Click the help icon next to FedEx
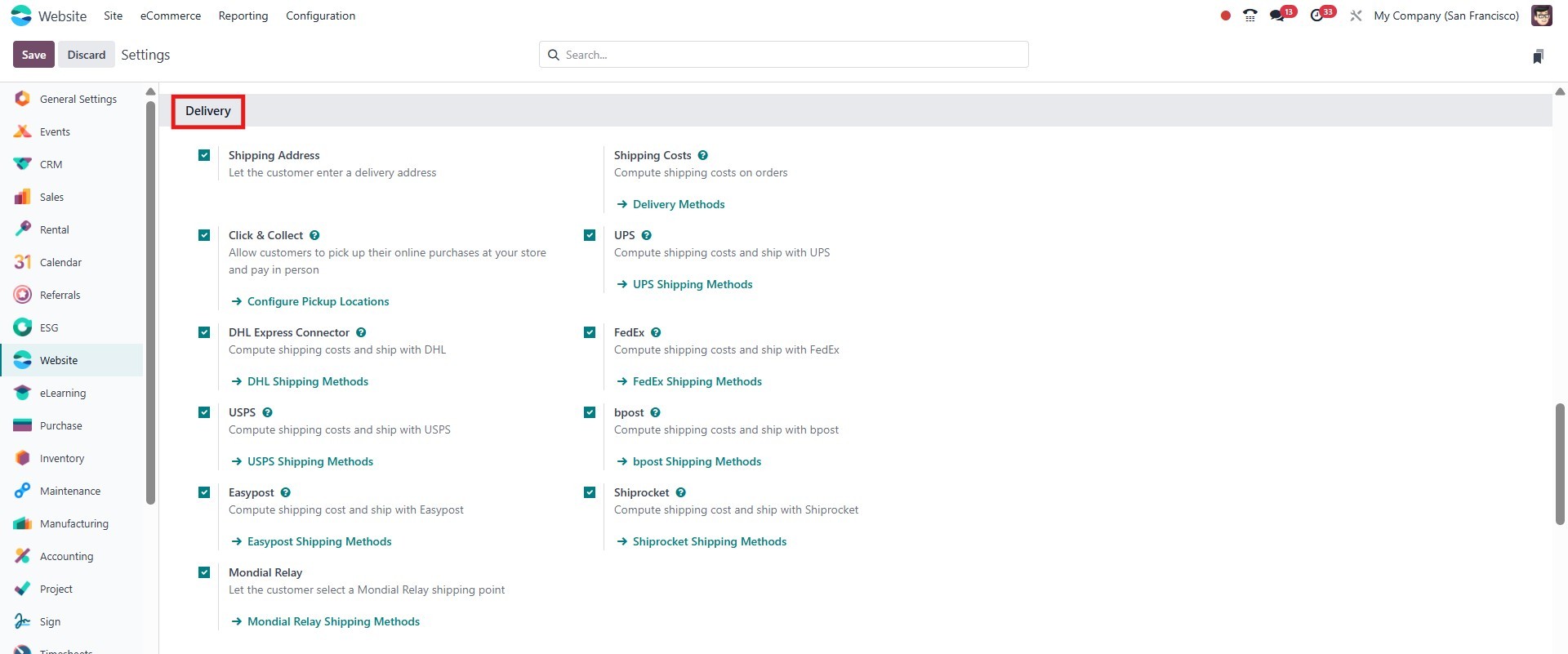This screenshot has height=654, width=1568. (x=656, y=332)
